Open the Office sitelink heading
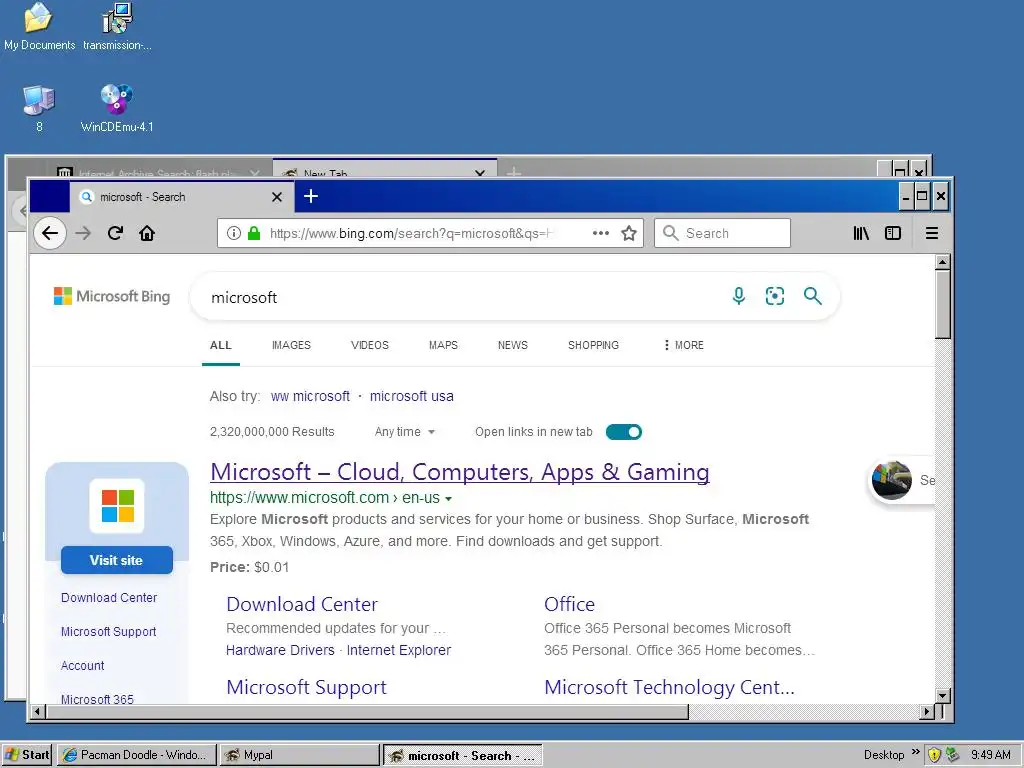 [x=569, y=604]
